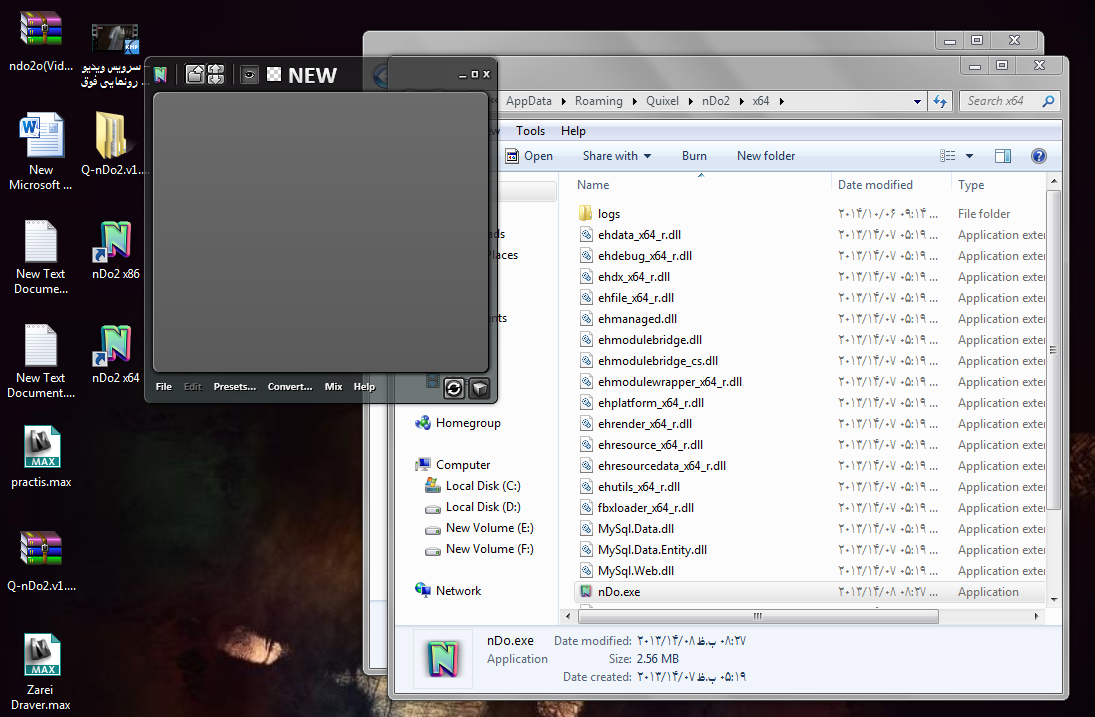Viewport: 1095px width, 717px height.
Task: Click the up-down arrows icon in nDo2 header
Action: coord(216,75)
